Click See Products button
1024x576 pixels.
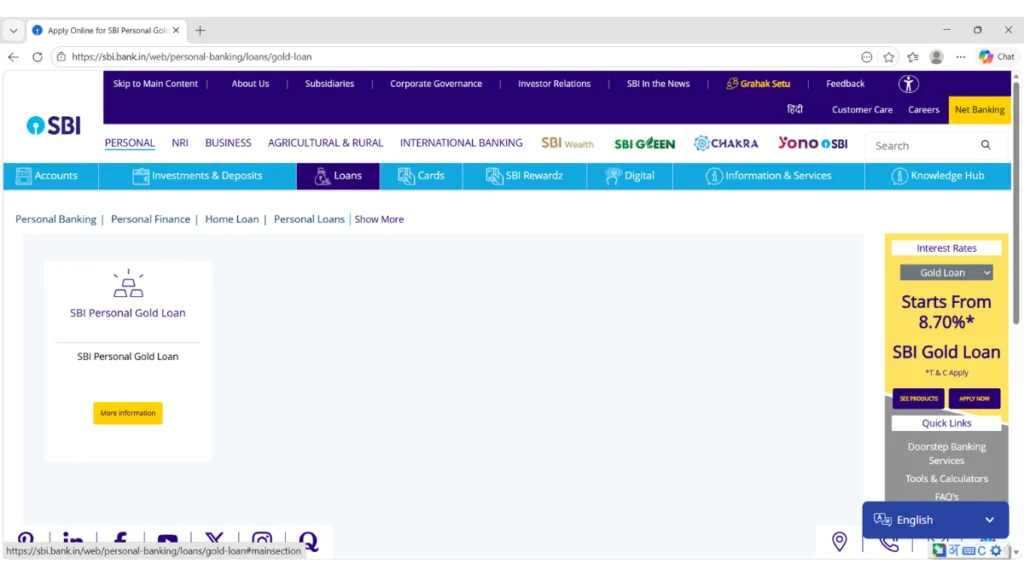click(918, 398)
